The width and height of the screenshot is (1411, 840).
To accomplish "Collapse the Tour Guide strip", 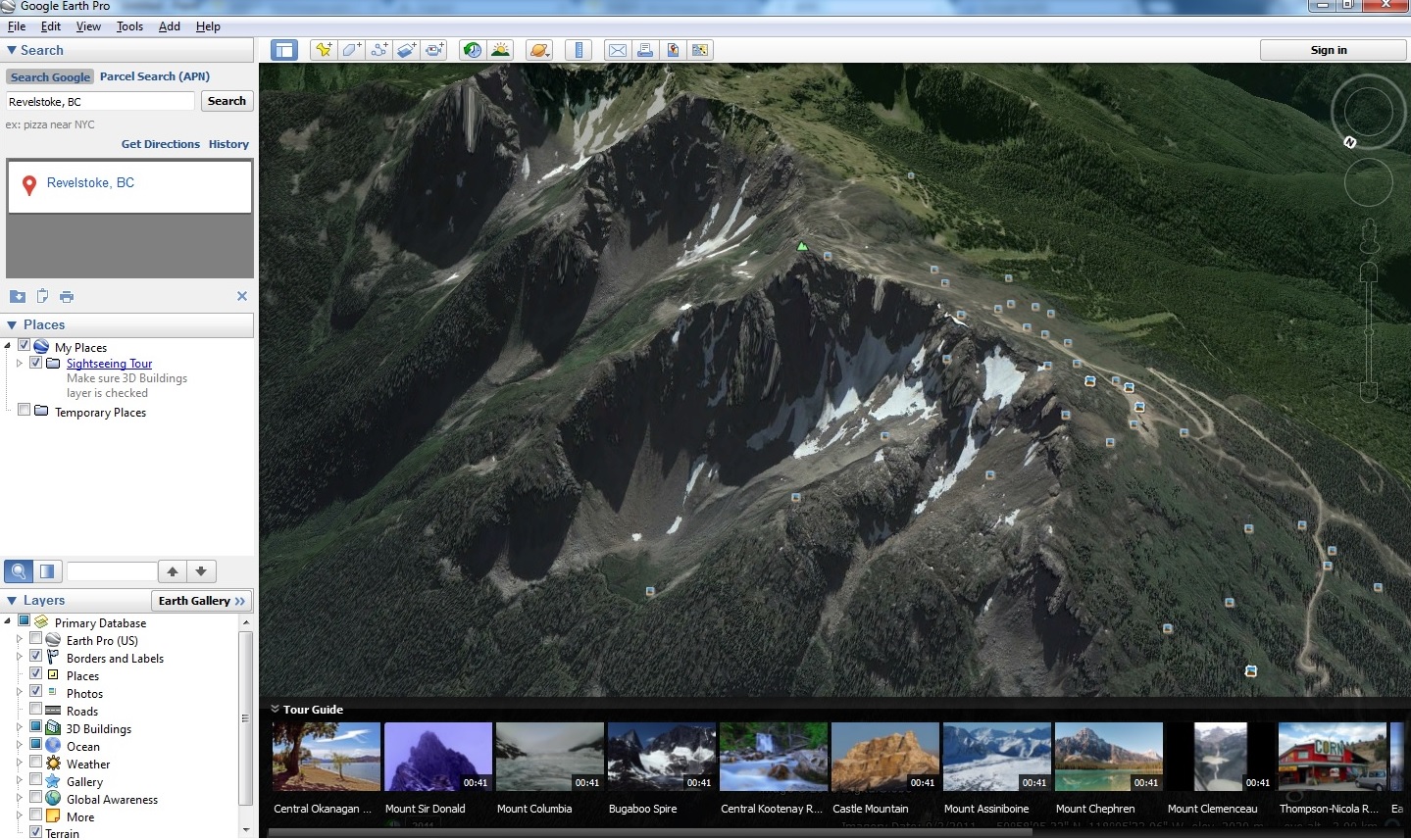I will point(275,709).
